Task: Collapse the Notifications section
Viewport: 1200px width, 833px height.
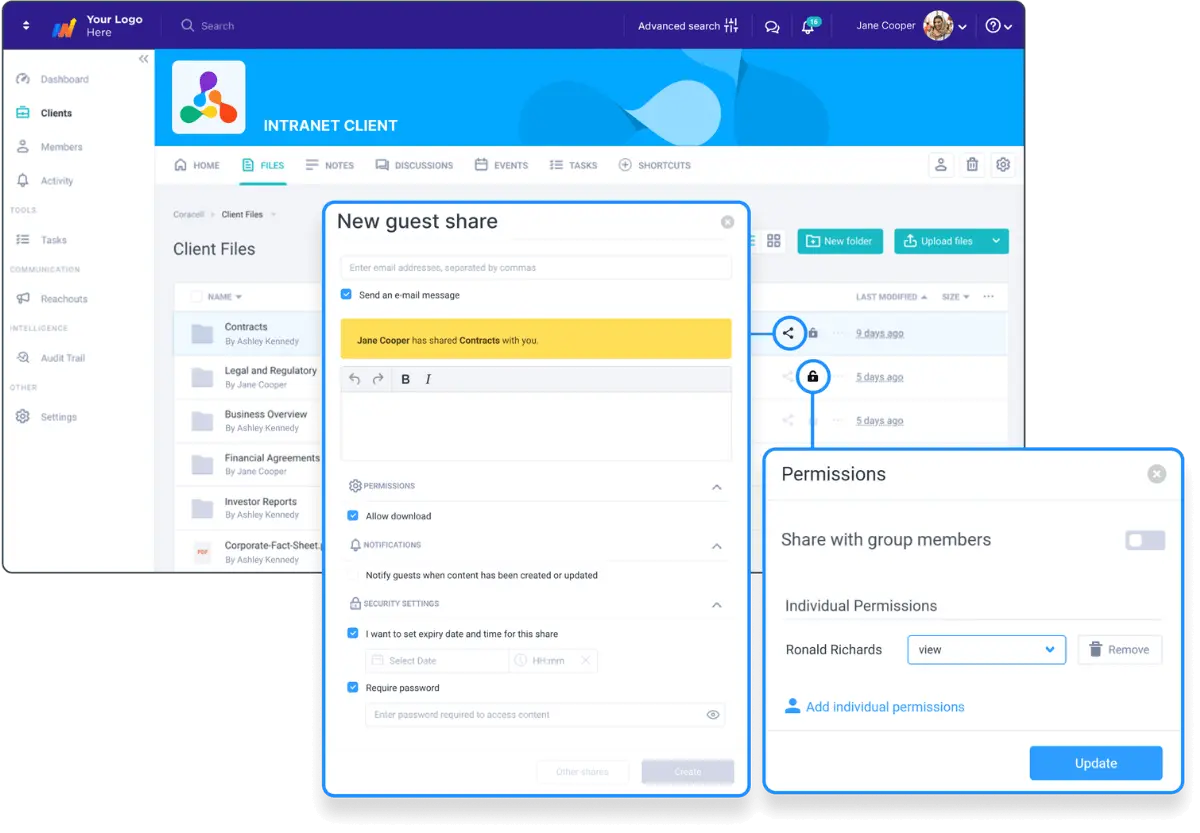Action: 716,546
